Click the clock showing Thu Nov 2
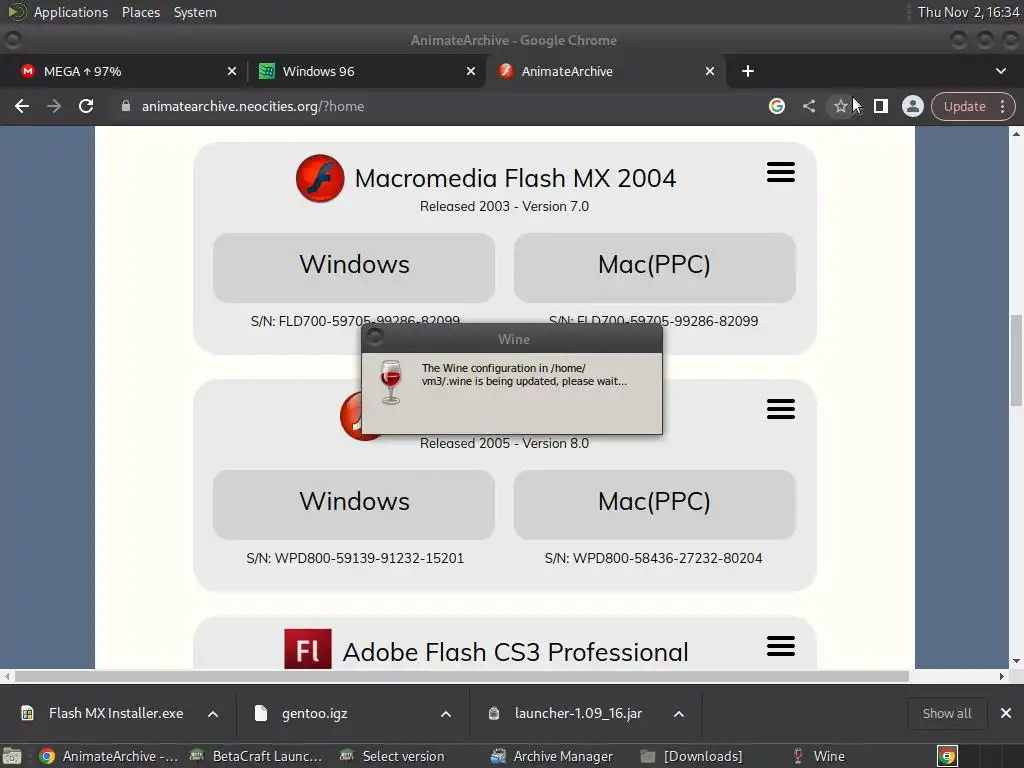 pos(968,12)
